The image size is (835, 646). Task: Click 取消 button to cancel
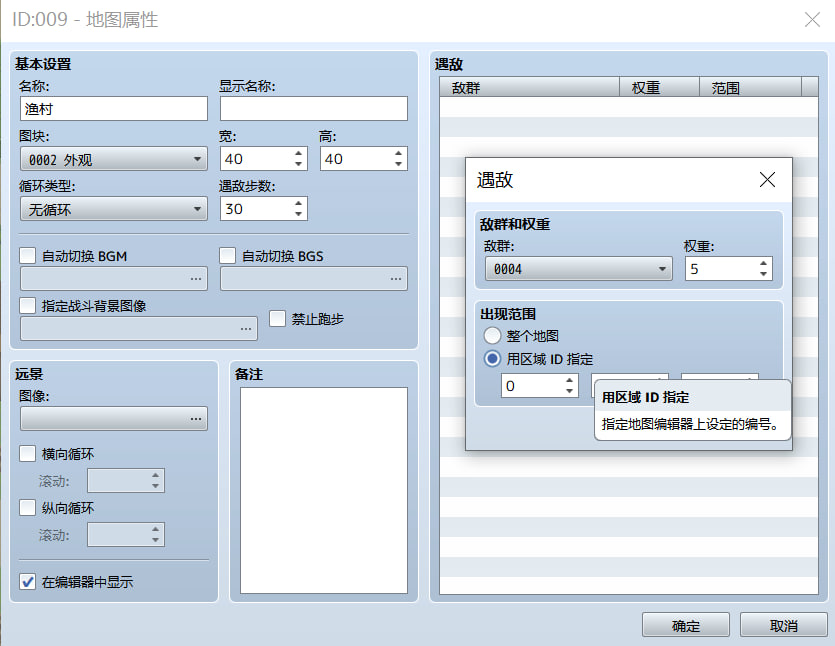pos(783,625)
